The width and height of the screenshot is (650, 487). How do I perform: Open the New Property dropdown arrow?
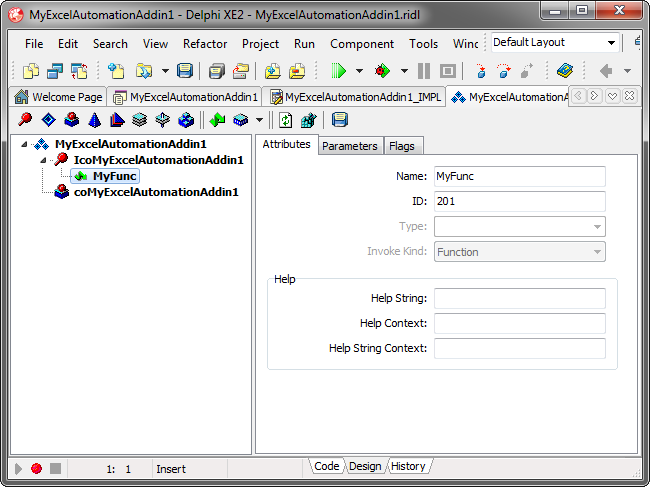pos(260,120)
